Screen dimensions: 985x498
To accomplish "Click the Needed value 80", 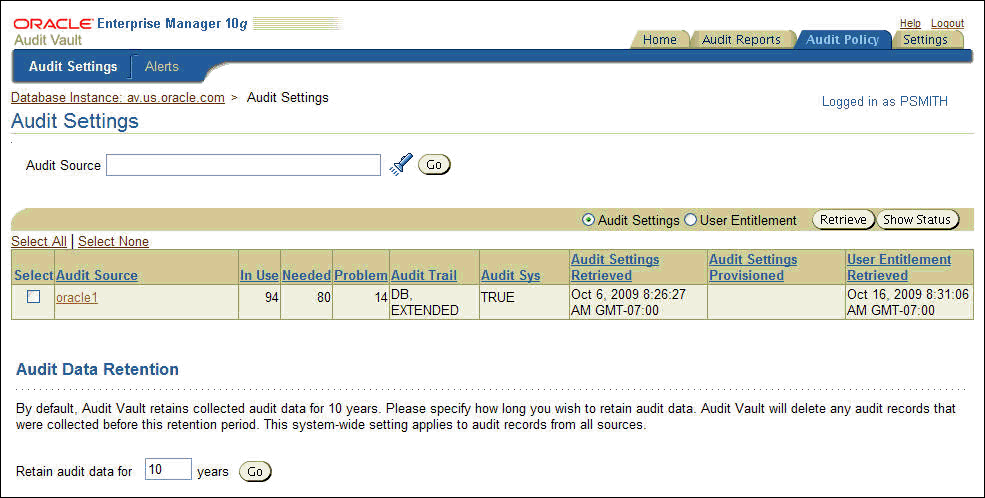I will [x=324, y=297].
